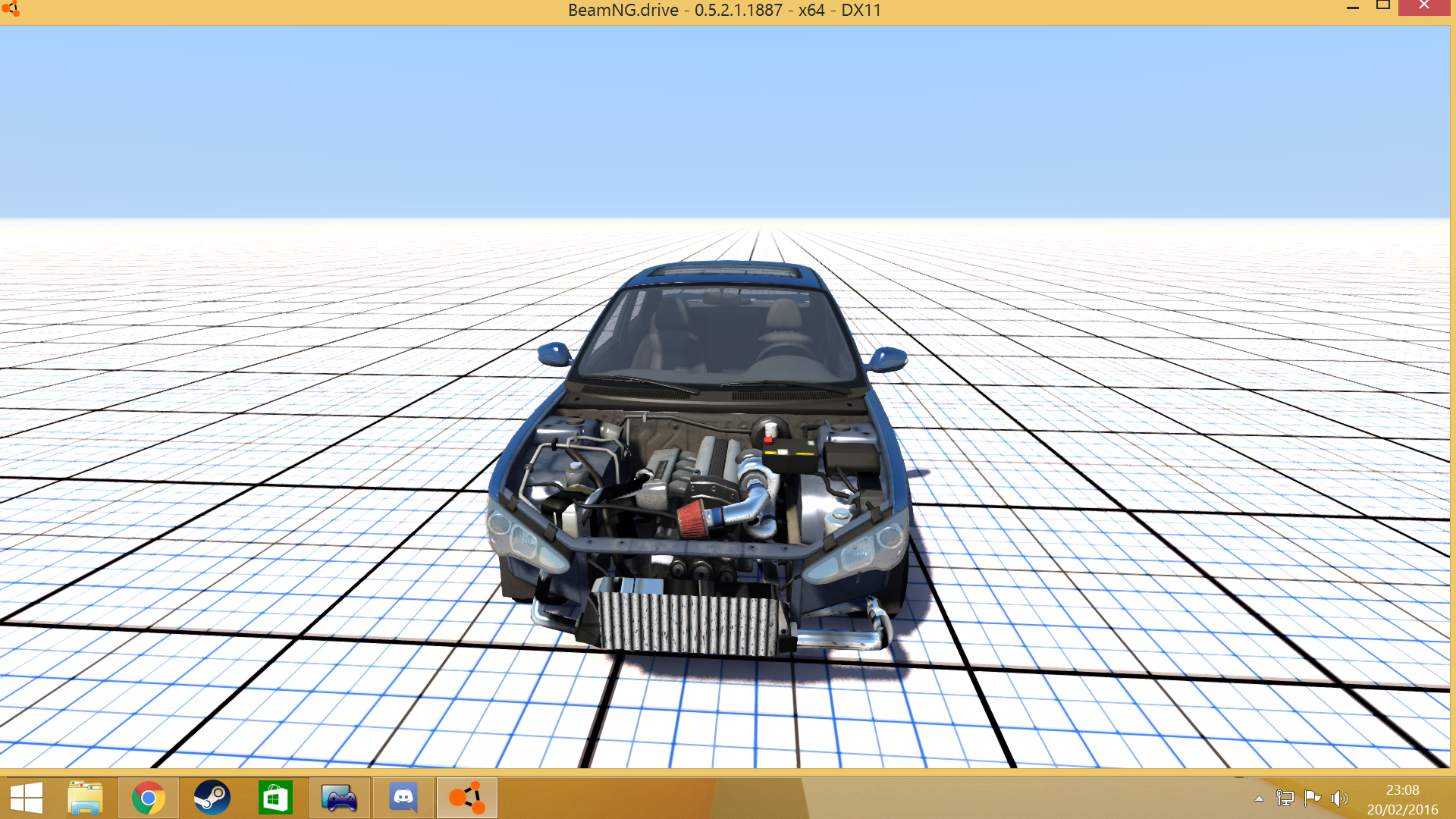Open File Explorer from the taskbar
Screen dimensions: 1456x819
click(x=85, y=798)
